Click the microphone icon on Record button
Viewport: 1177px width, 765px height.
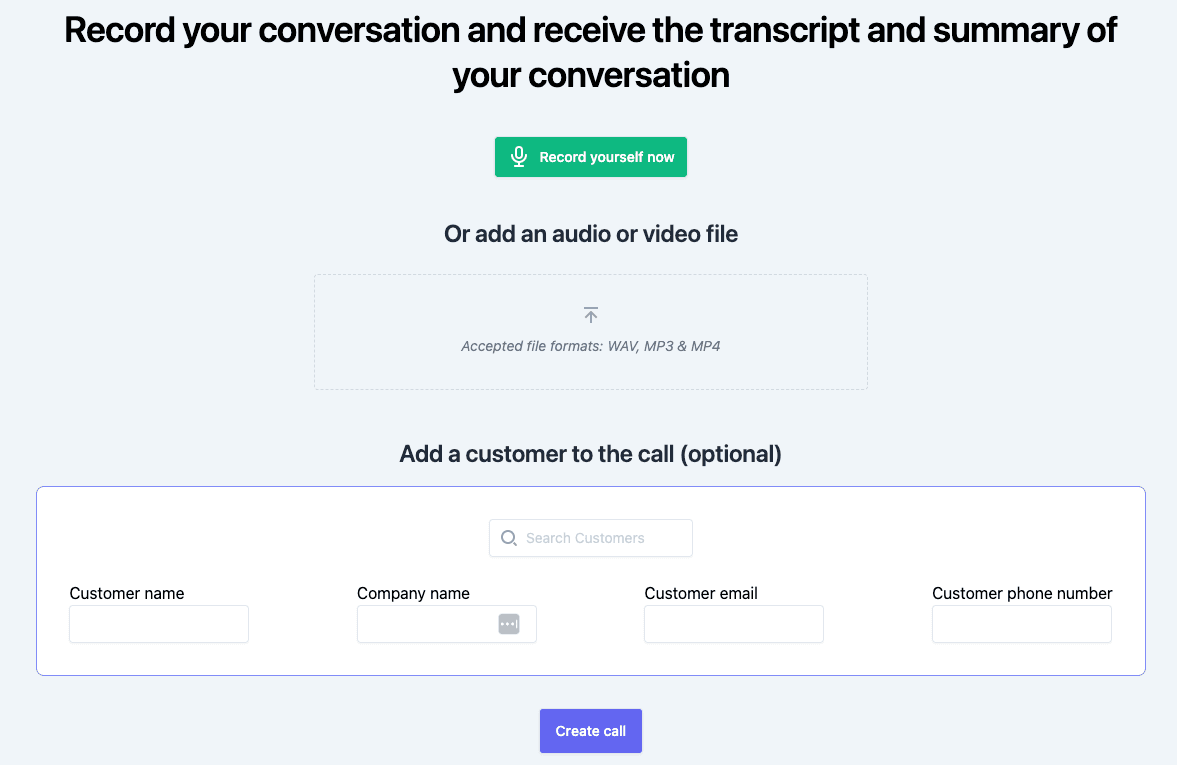518,157
